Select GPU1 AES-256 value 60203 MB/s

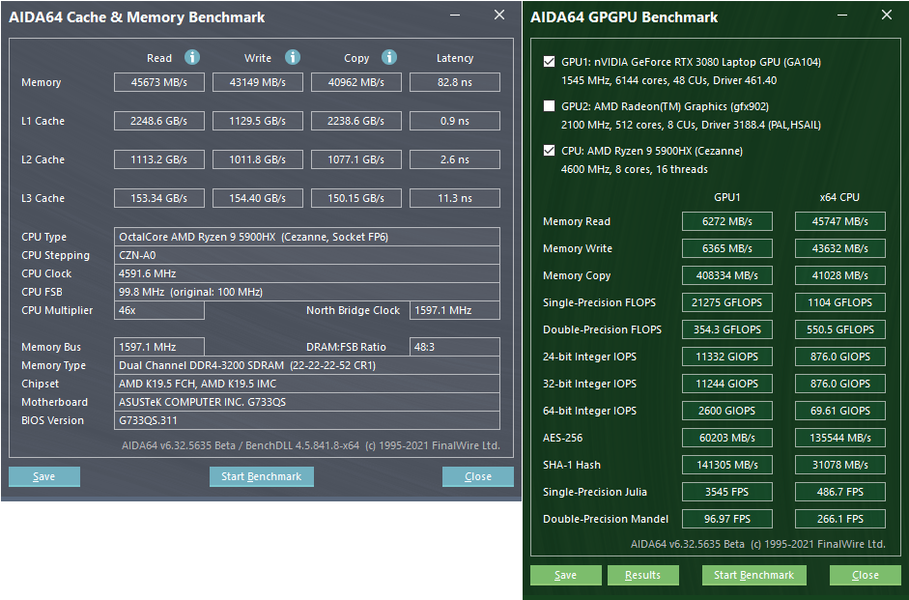coord(727,438)
